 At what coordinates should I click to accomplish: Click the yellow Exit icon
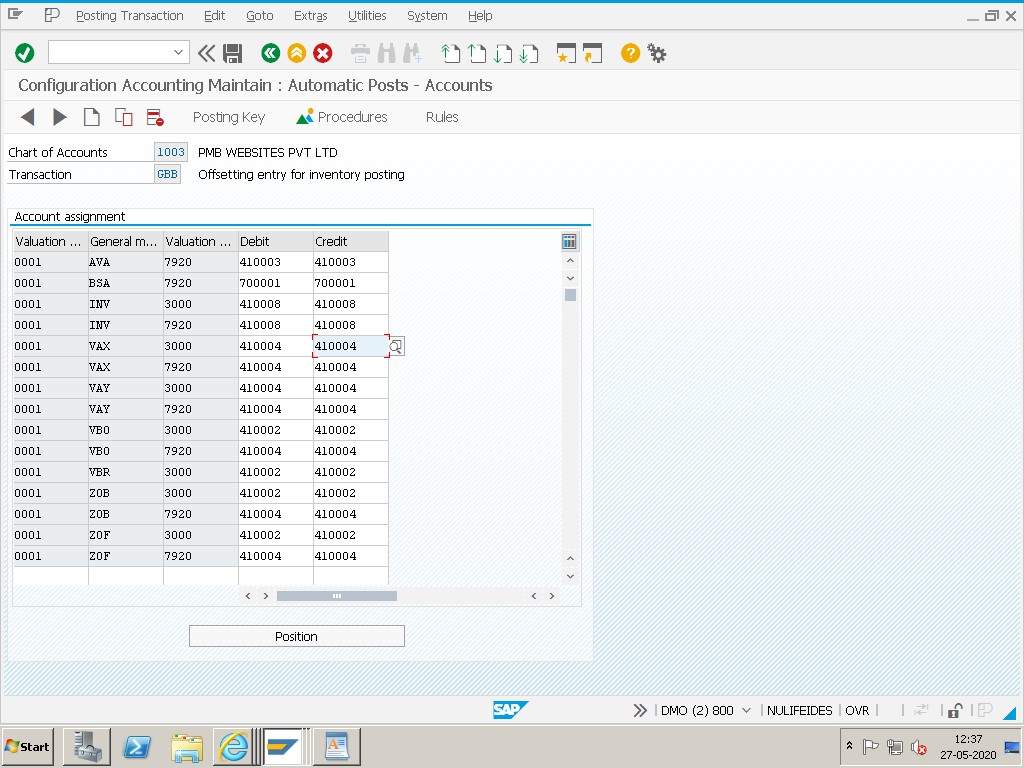(x=296, y=53)
